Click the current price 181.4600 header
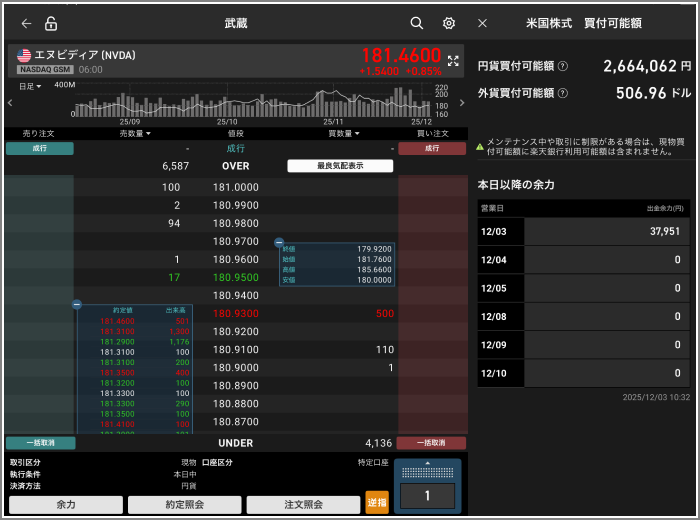The image size is (700, 520). click(x=401, y=56)
